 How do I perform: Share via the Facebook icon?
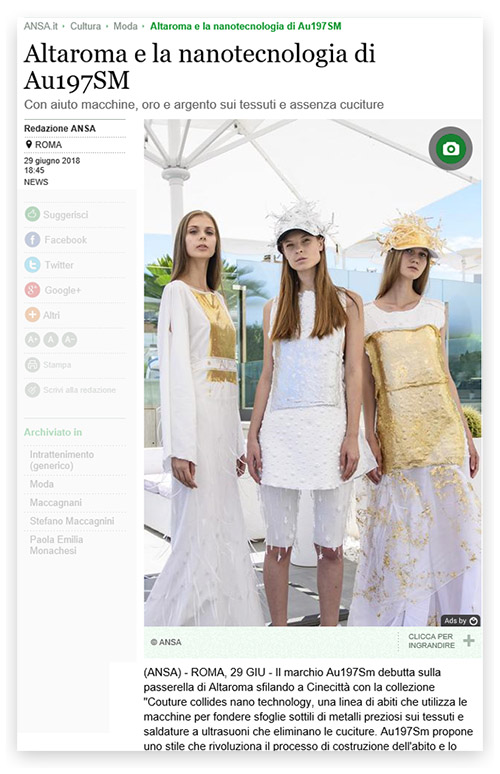pos(33,239)
